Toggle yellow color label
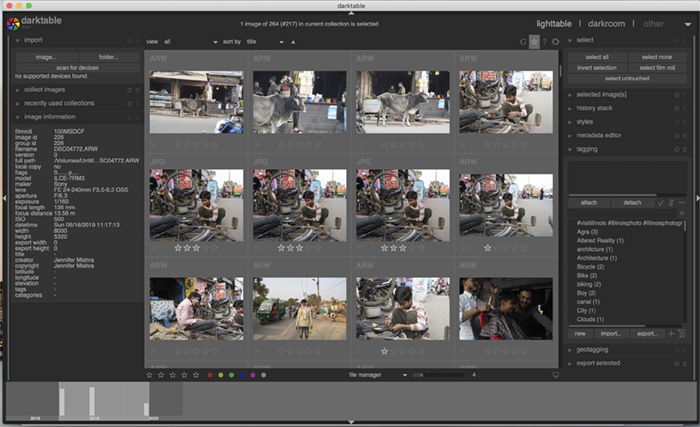The image size is (700, 427). pyautogui.click(x=221, y=375)
